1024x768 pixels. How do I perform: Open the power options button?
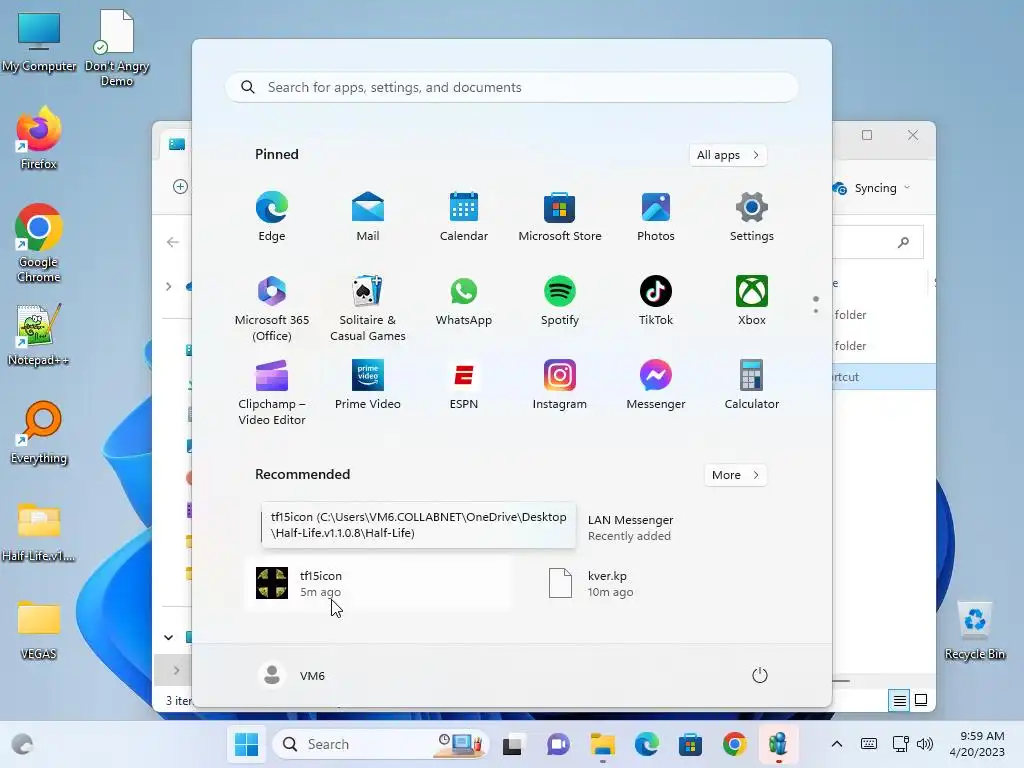(760, 675)
